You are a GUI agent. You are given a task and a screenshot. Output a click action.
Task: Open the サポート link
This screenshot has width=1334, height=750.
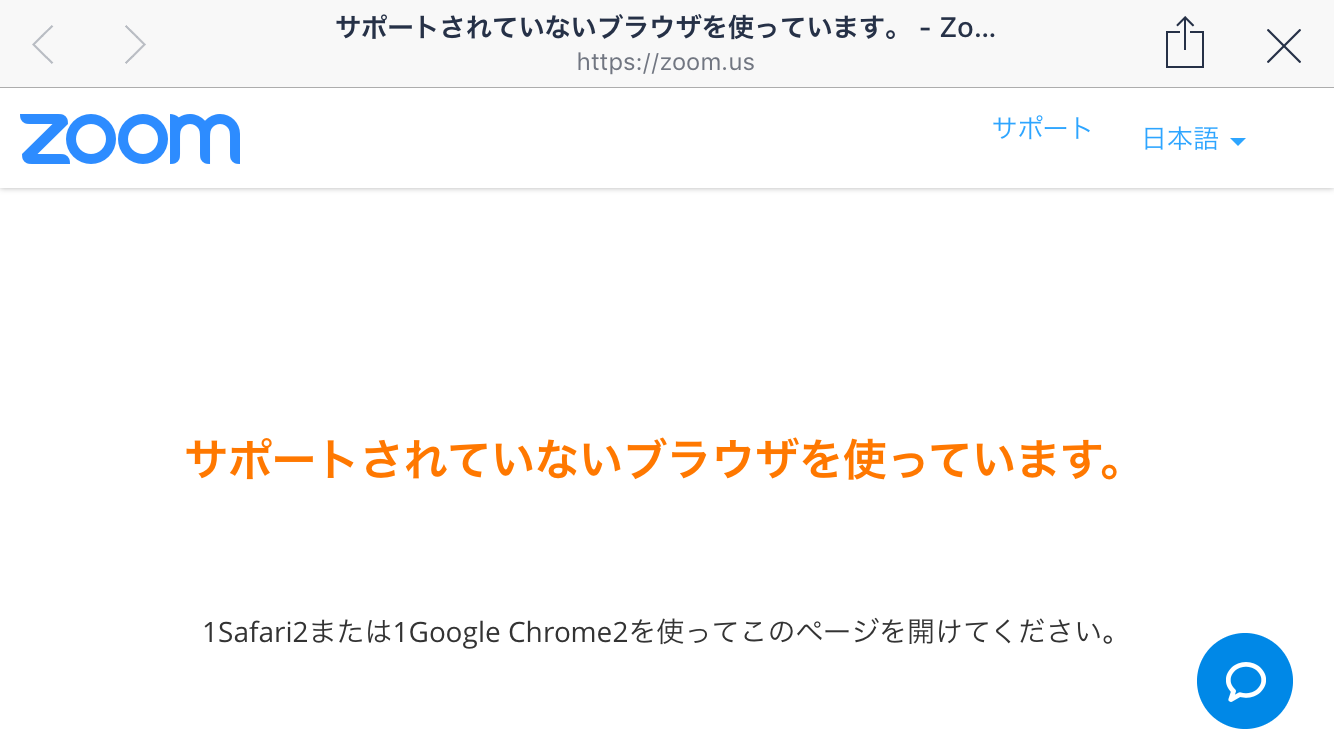[x=1042, y=128]
